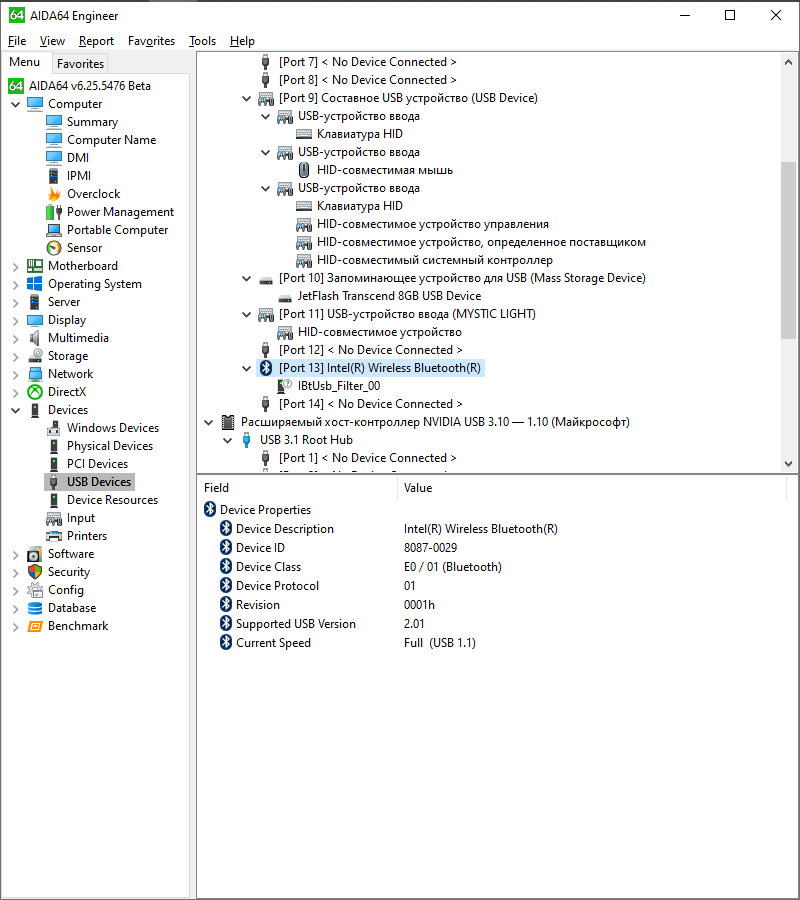Click the device tree scroll down arrow
800x900 pixels.
coord(789,463)
